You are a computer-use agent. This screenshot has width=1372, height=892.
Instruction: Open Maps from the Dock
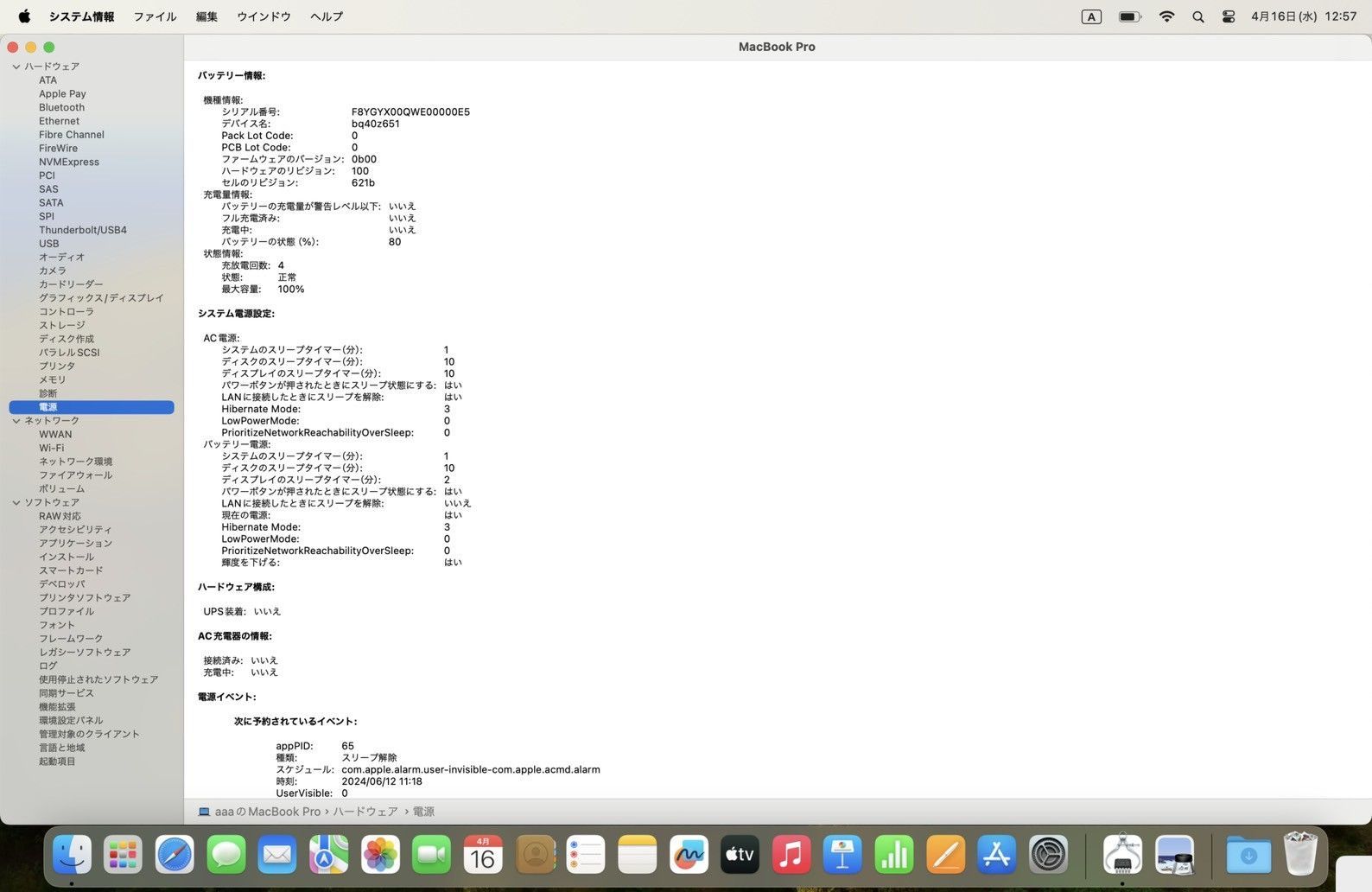329,855
